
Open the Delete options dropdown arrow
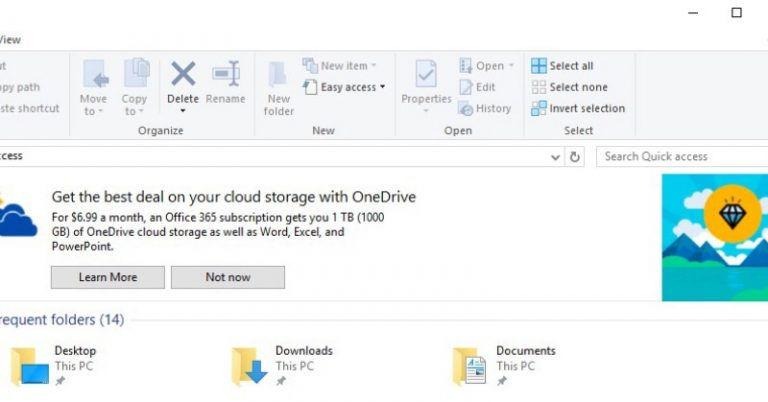(x=183, y=110)
